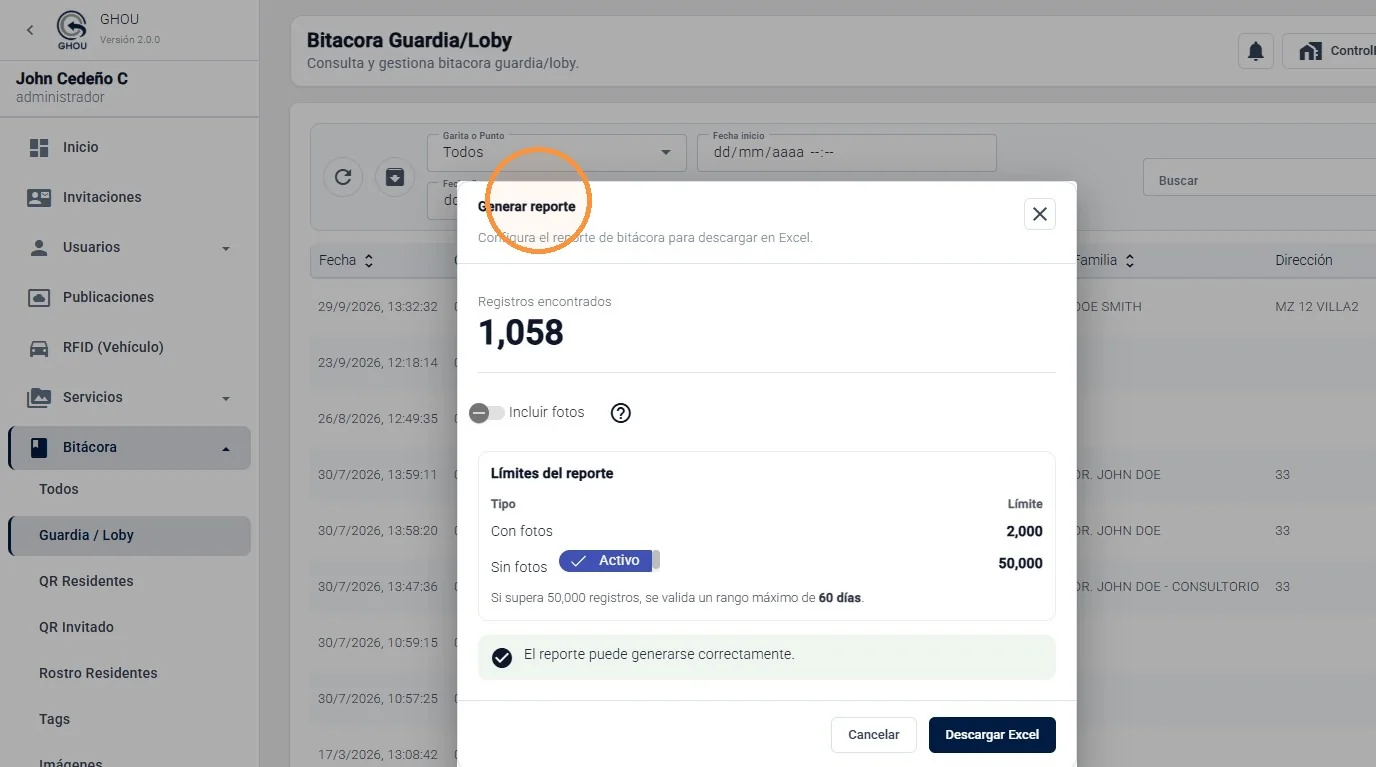Image resolution: width=1376 pixels, height=767 pixels.
Task: Select Guardia / Loby menu item
Action: (x=130, y=535)
